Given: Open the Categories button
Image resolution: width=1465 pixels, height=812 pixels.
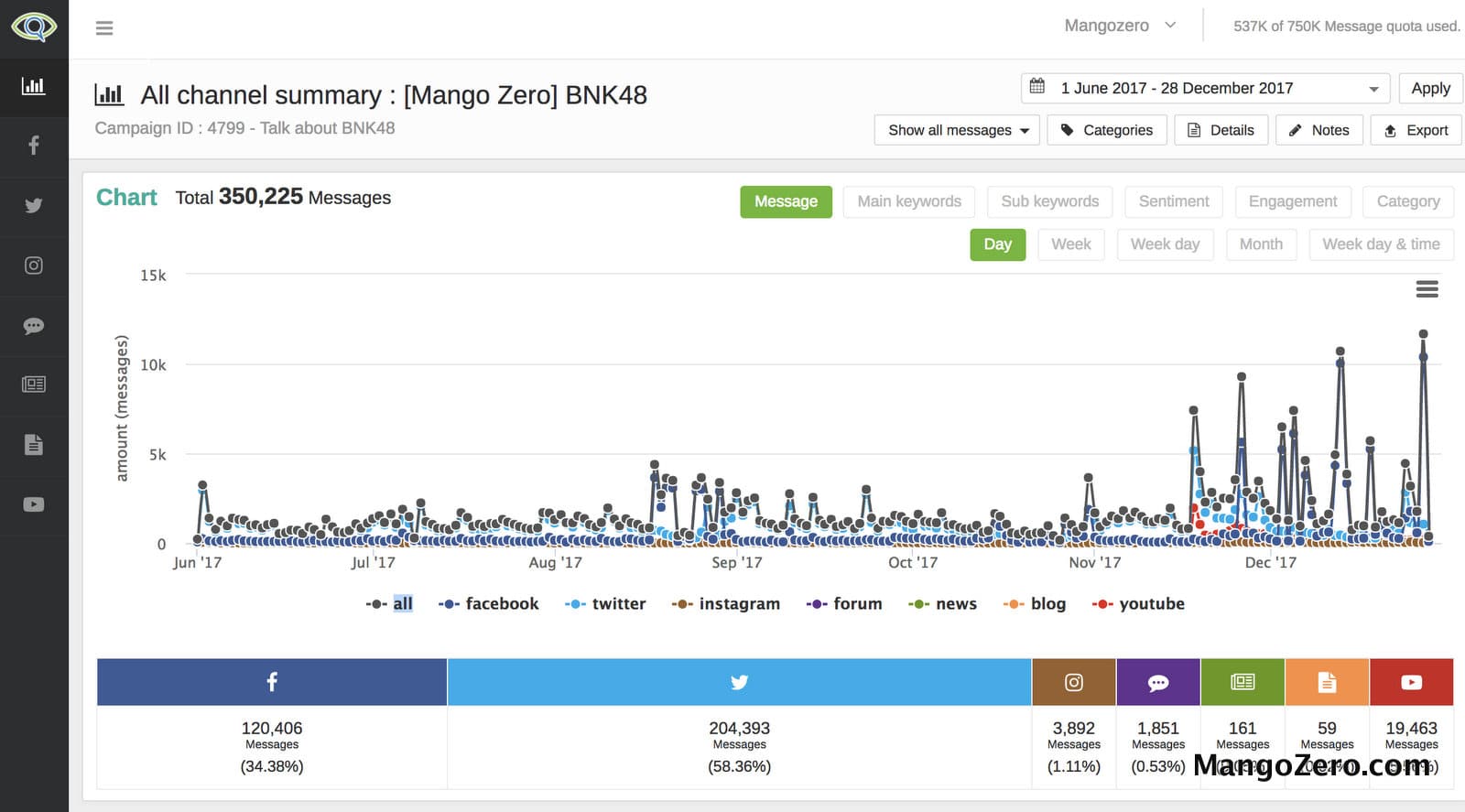Looking at the screenshot, I should [1107, 130].
